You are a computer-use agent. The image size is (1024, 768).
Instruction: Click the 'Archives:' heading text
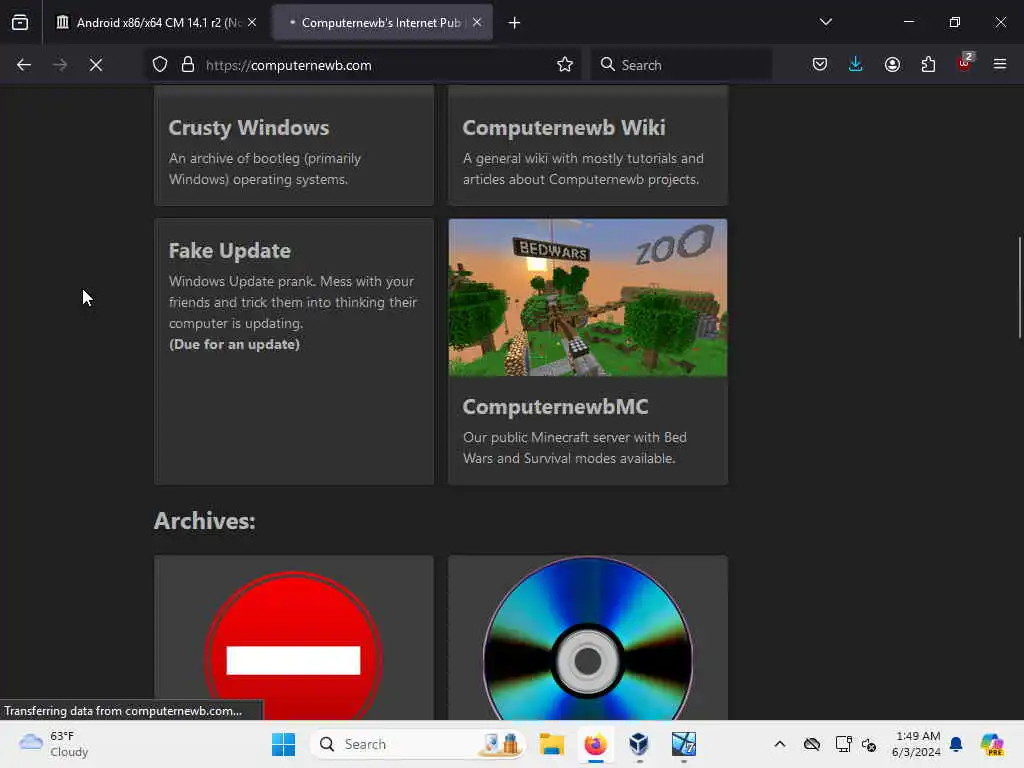204,520
